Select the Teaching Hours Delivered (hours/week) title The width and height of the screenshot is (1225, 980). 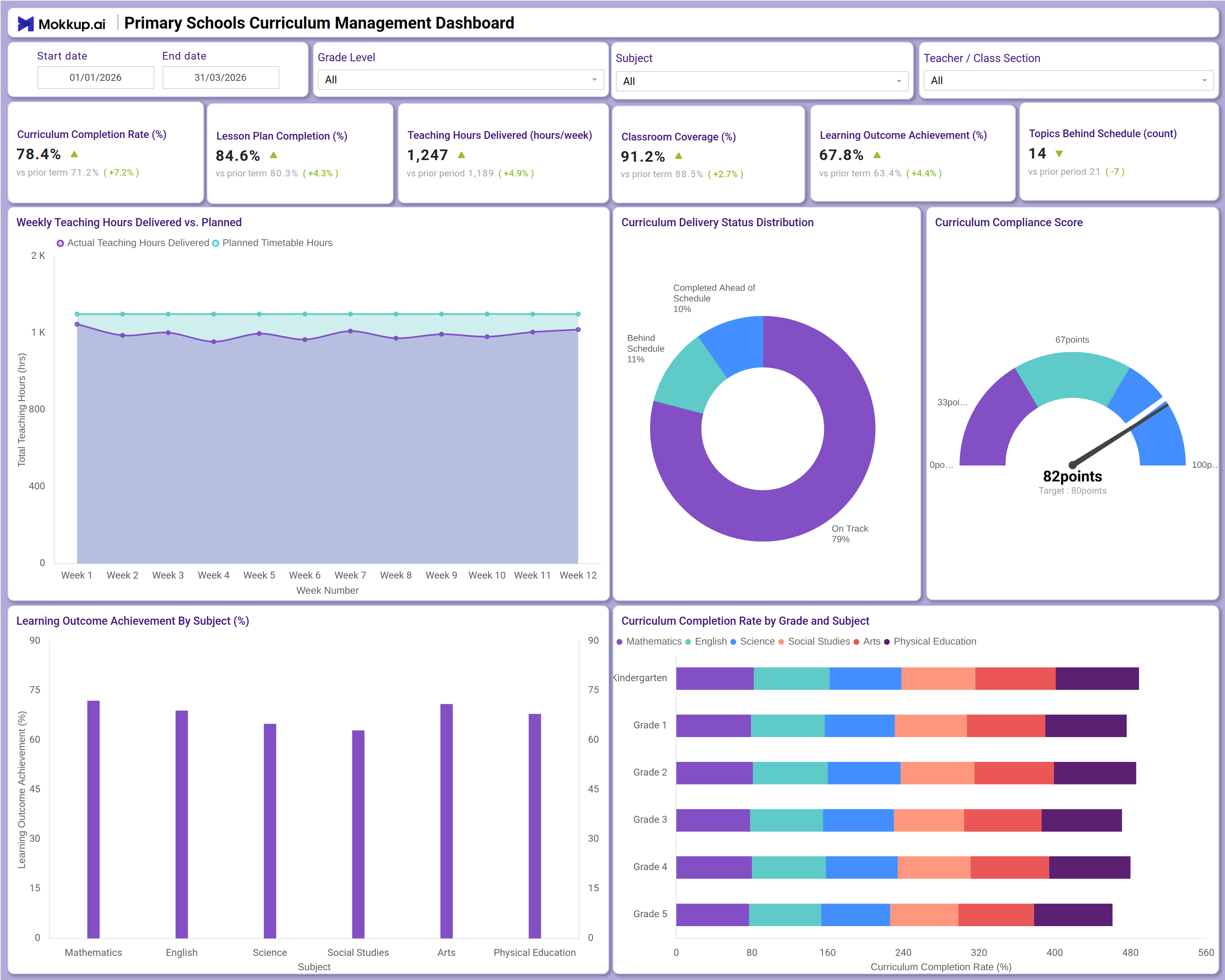click(x=499, y=135)
